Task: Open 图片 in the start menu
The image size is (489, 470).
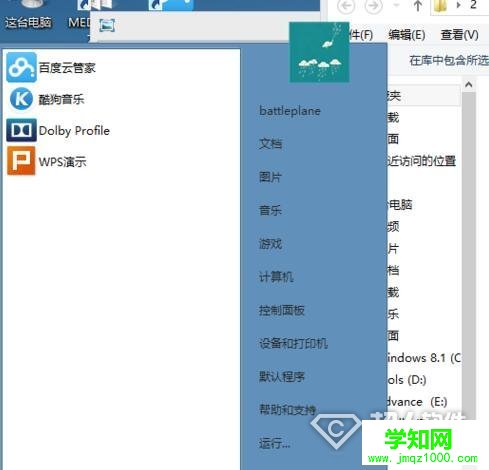Action: click(270, 177)
